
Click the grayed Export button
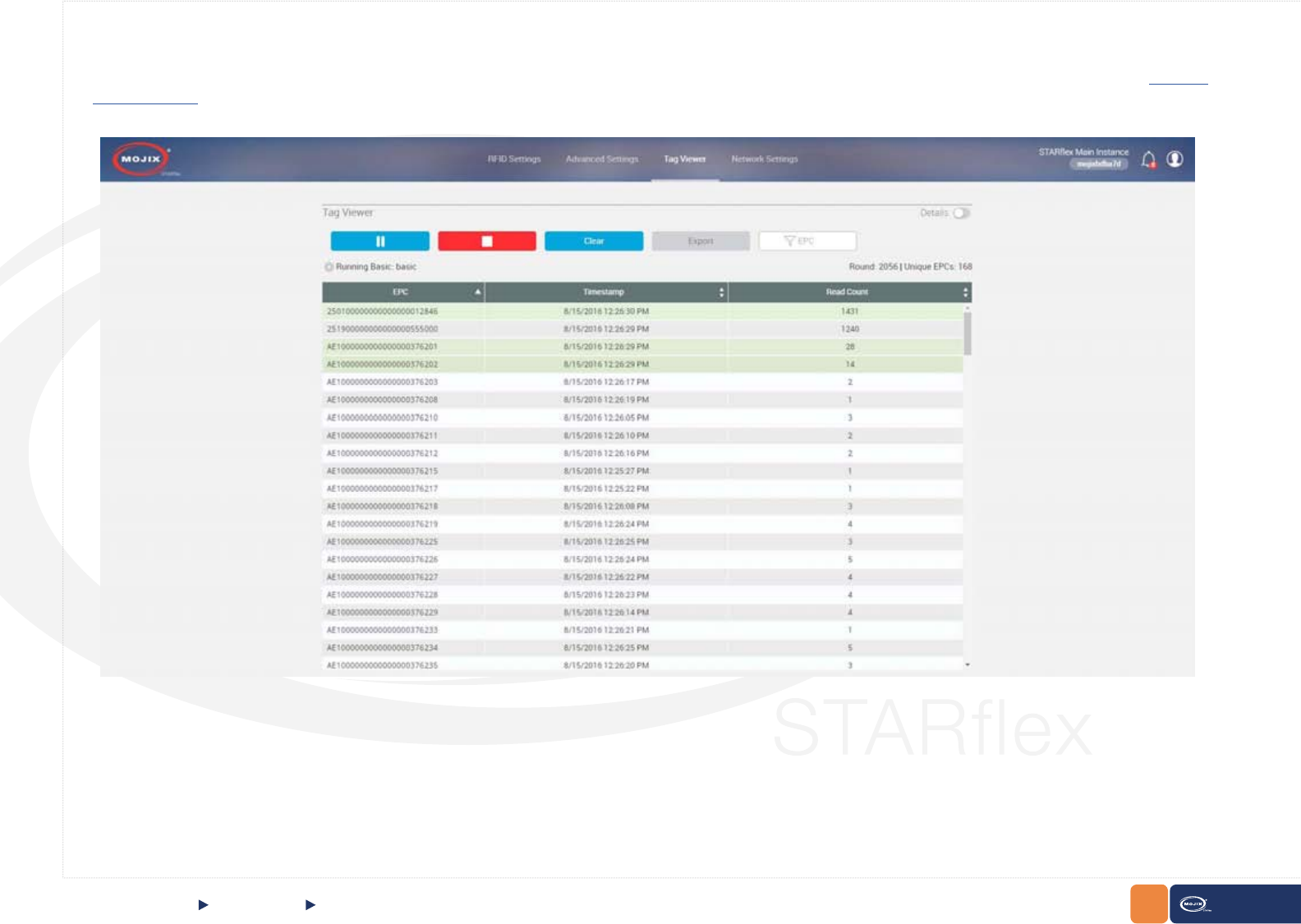[x=701, y=241]
